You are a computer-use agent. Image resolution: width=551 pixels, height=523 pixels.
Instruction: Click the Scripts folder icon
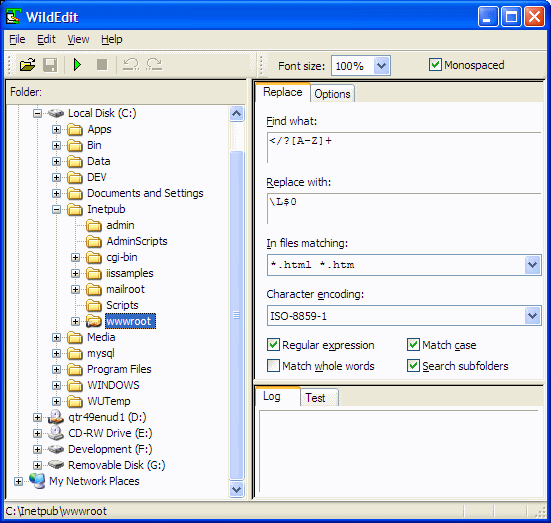point(94,305)
